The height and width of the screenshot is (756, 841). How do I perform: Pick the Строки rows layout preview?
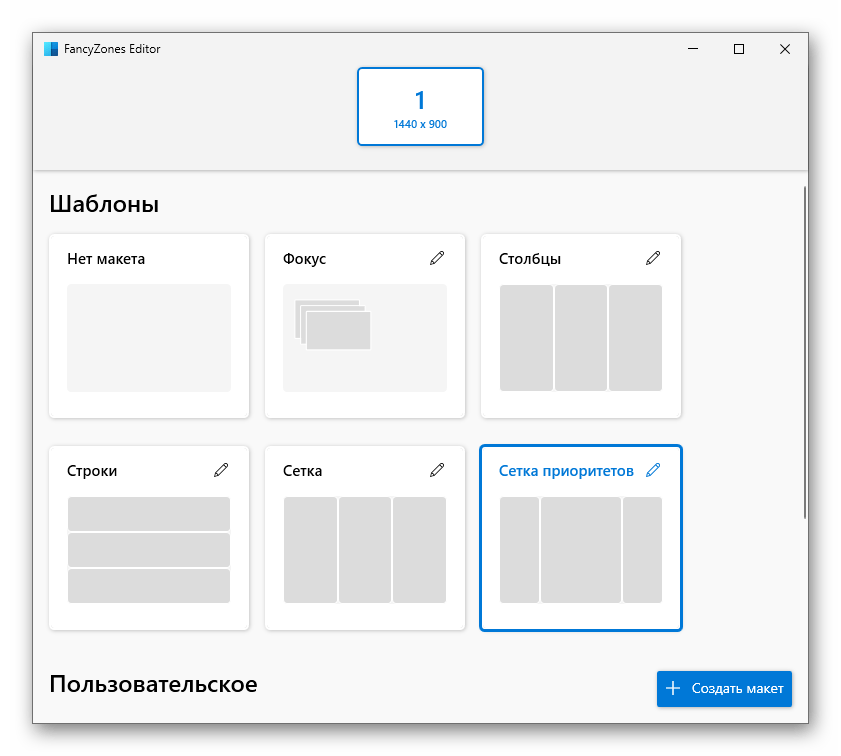[x=149, y=550]
